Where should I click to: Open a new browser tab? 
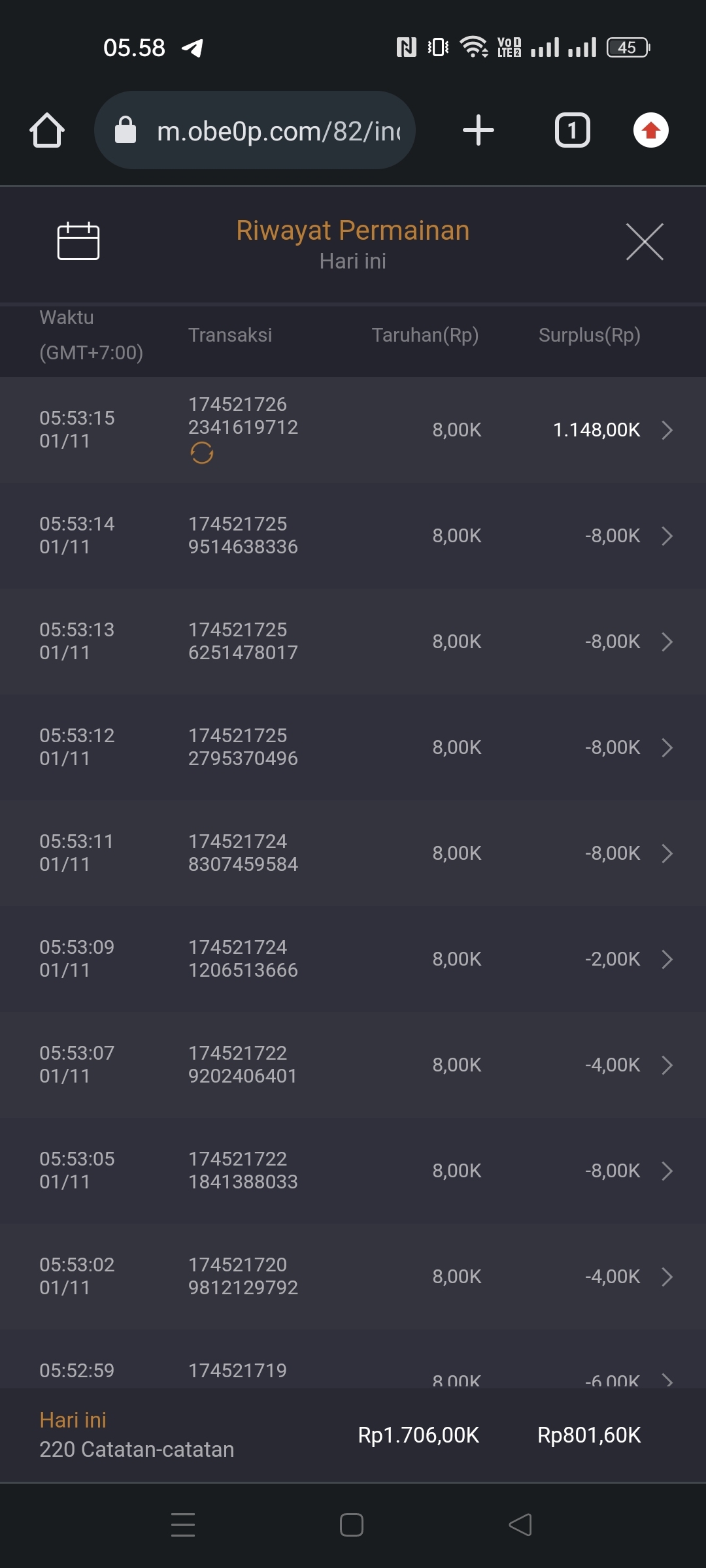[x=478, y=130]
